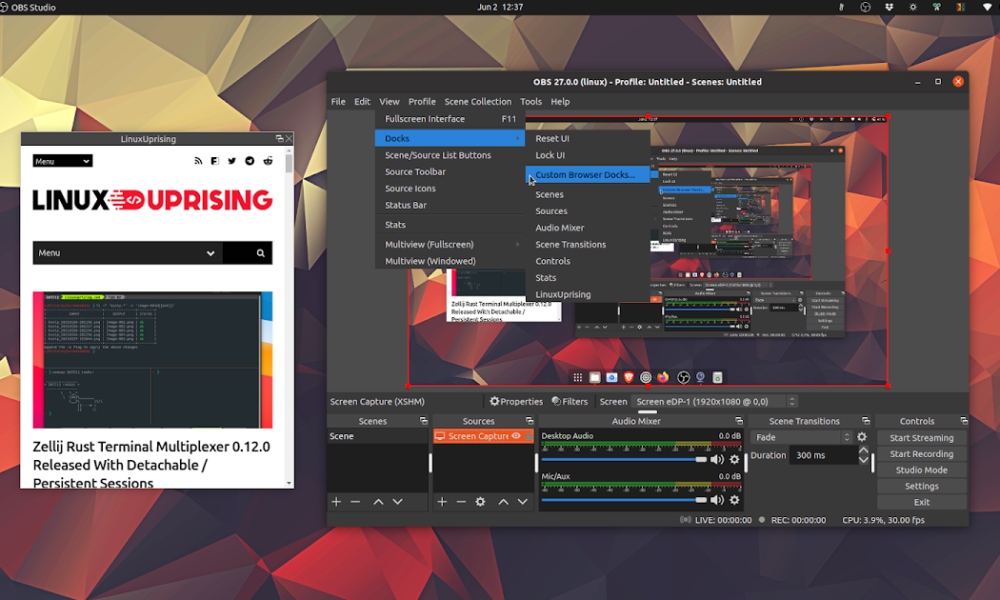Float the Scene Transitions dock via header icon
Screen dimensions: 1000x600
865,421
